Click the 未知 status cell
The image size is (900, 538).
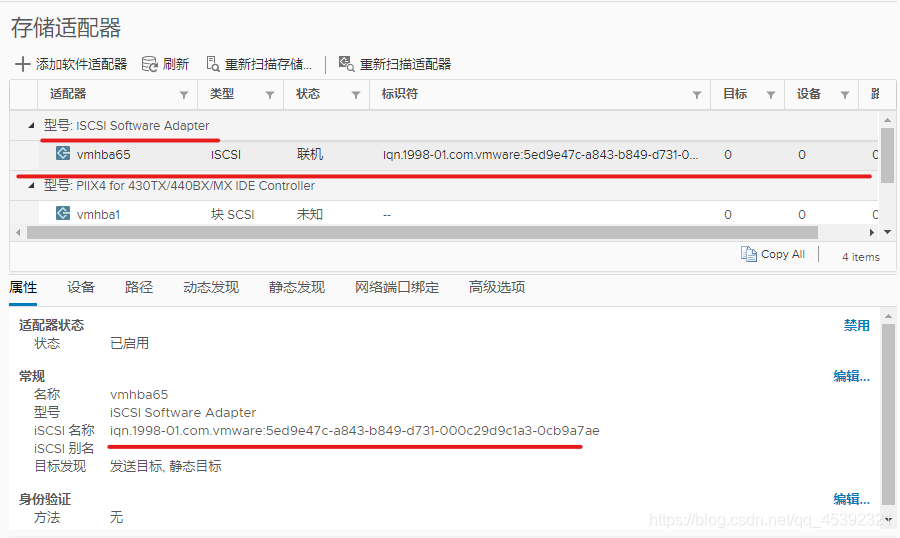[310, 214]
